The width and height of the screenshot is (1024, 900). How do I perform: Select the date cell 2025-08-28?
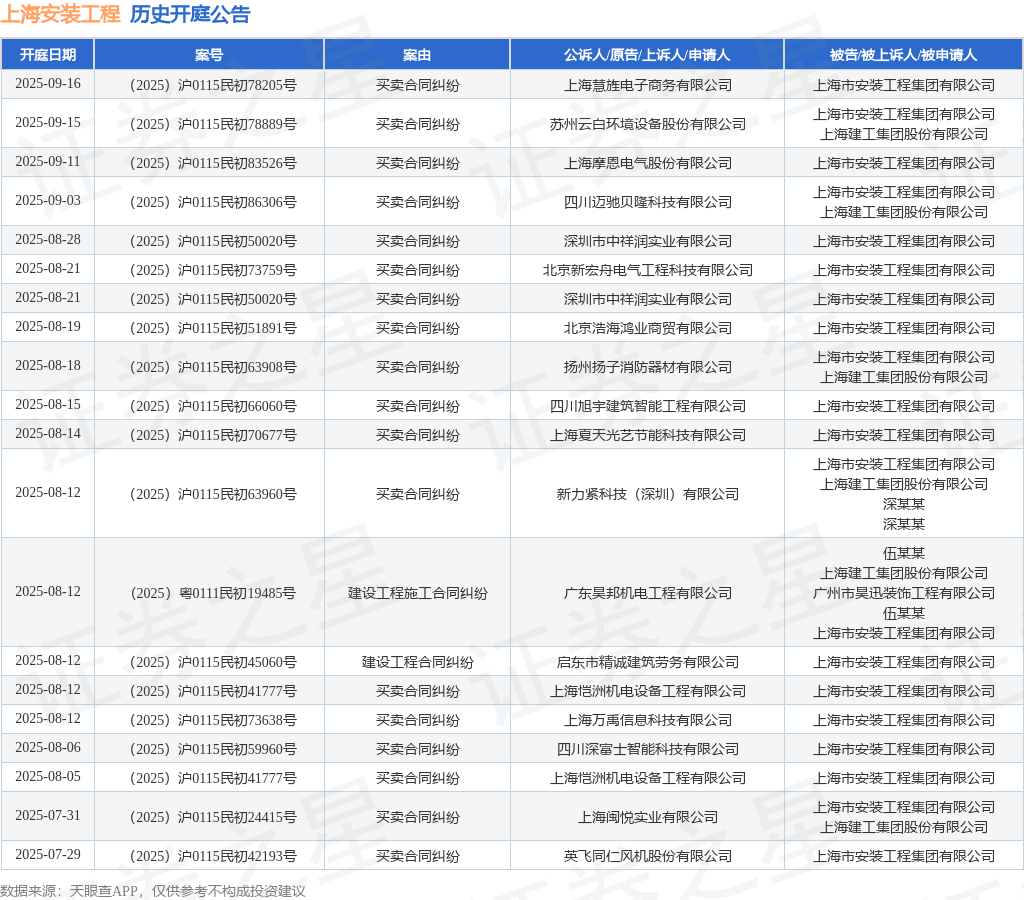click(x=48, y=240)
